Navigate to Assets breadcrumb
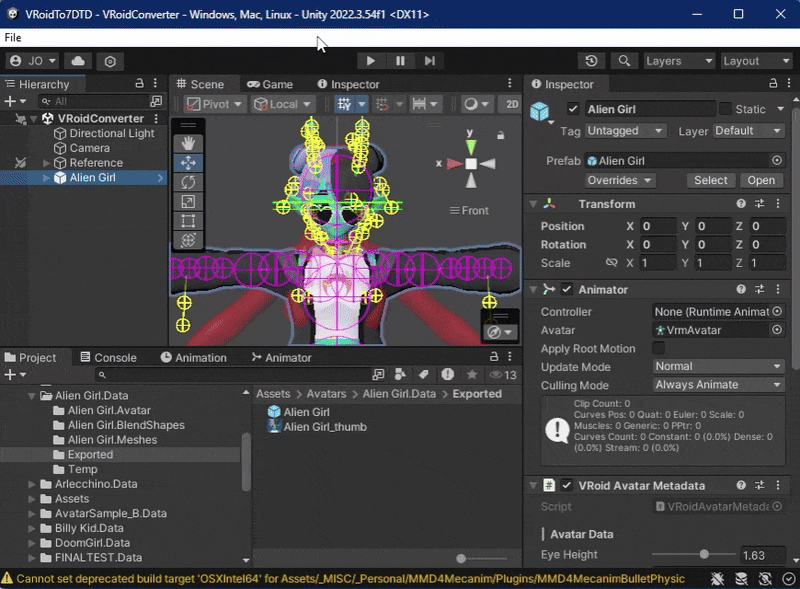The image size is (800, 589). 273,394
